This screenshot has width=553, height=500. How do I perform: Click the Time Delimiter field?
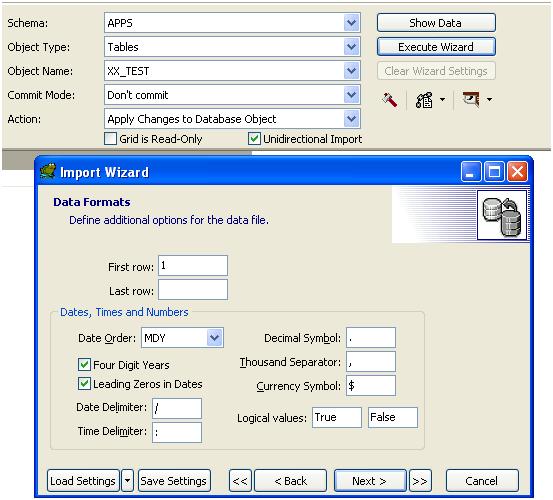tap(177, 432)
